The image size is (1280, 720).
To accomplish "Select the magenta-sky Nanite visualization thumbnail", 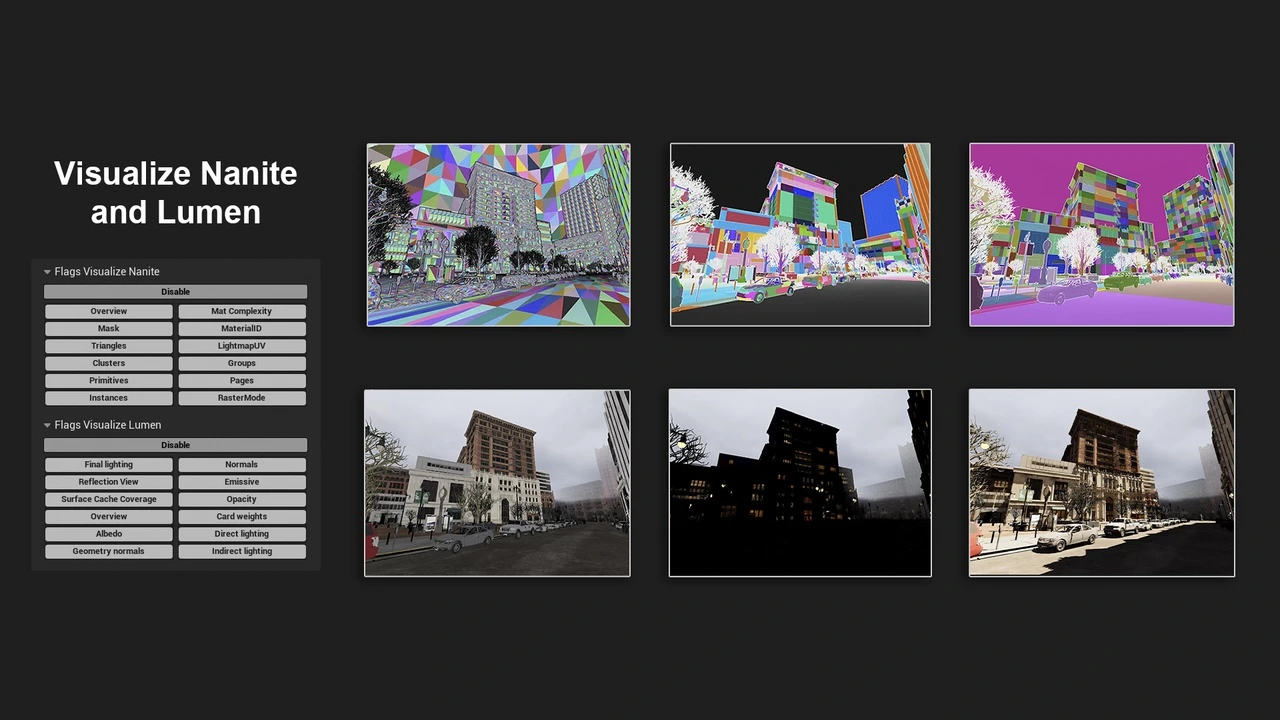I will coord(1101,235).
